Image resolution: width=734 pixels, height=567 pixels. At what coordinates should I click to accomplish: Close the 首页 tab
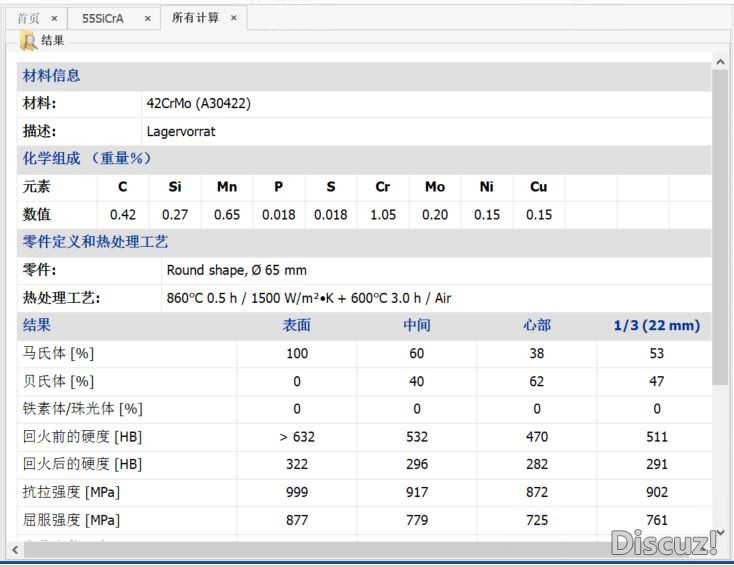click(x=54, y=18)
